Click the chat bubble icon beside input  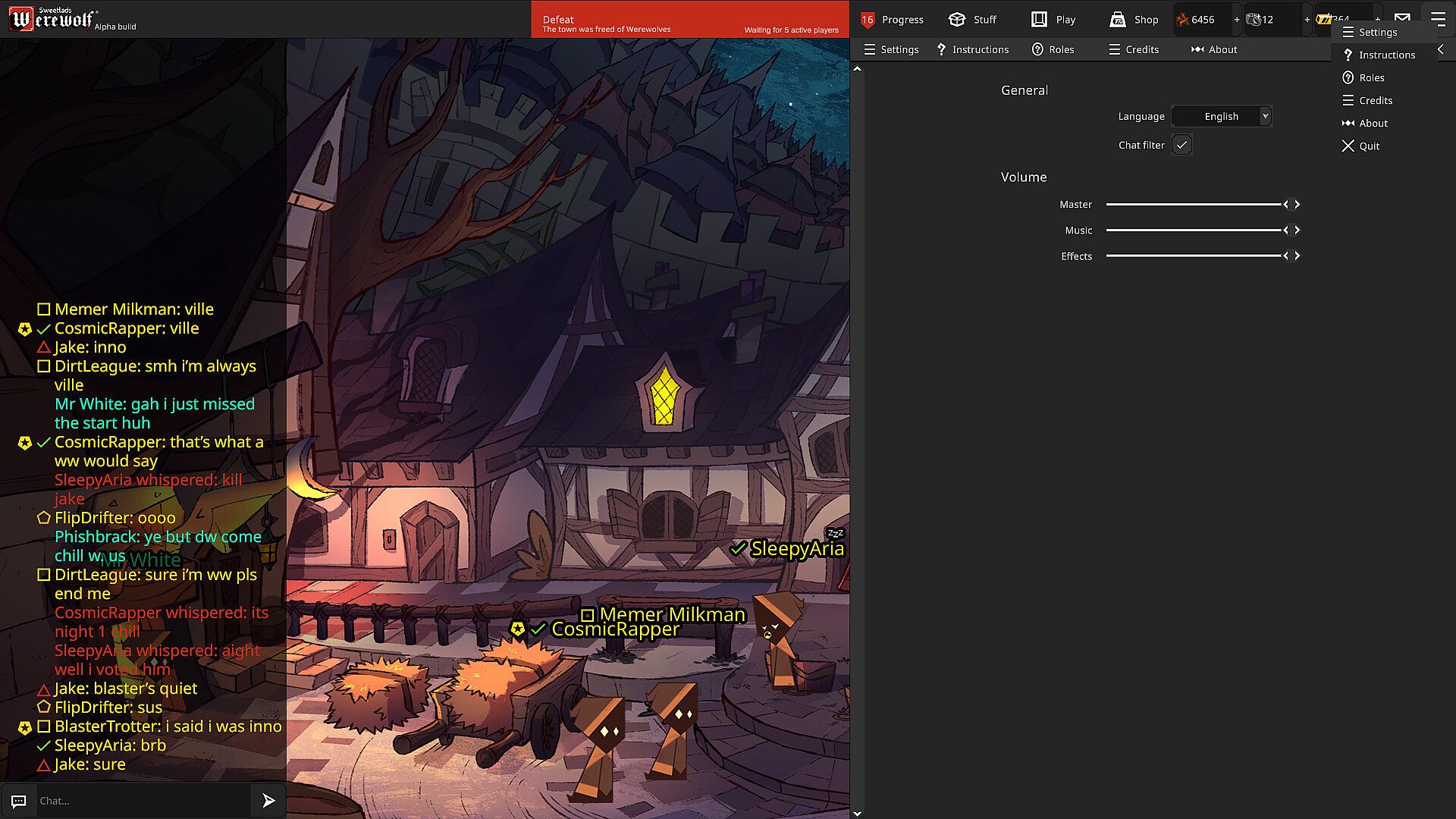pos(19,801)
